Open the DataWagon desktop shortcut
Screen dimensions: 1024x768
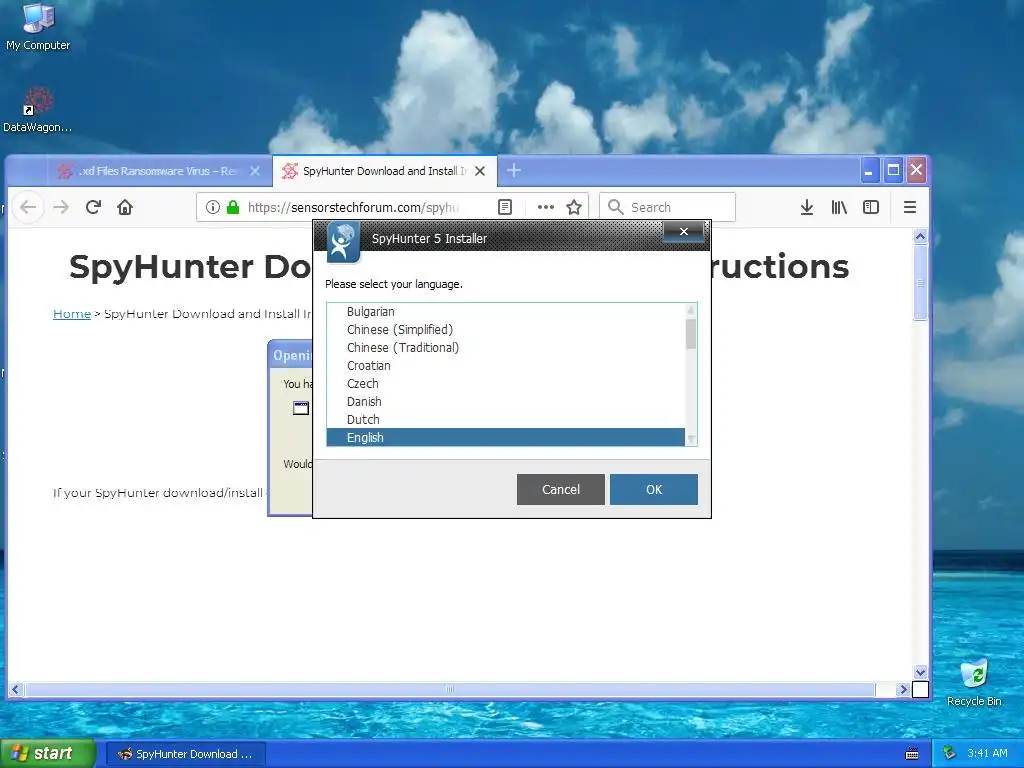click(38, 110)
